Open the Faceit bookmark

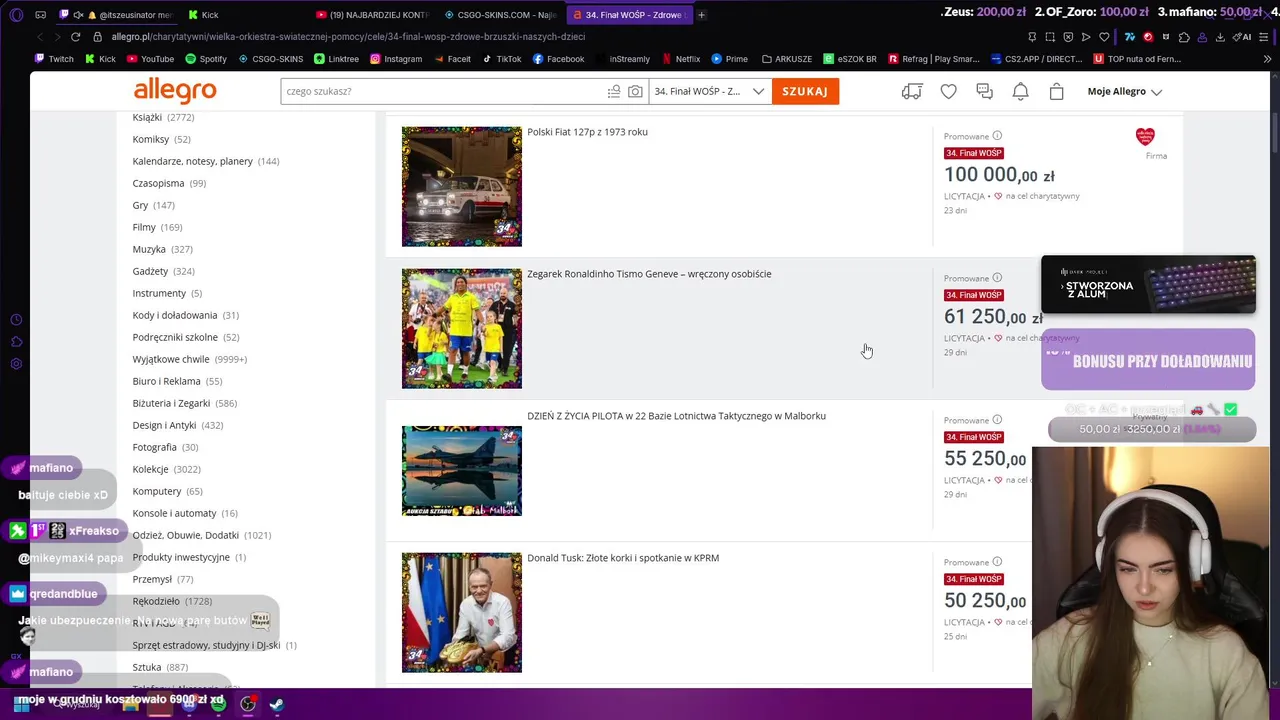452,59
